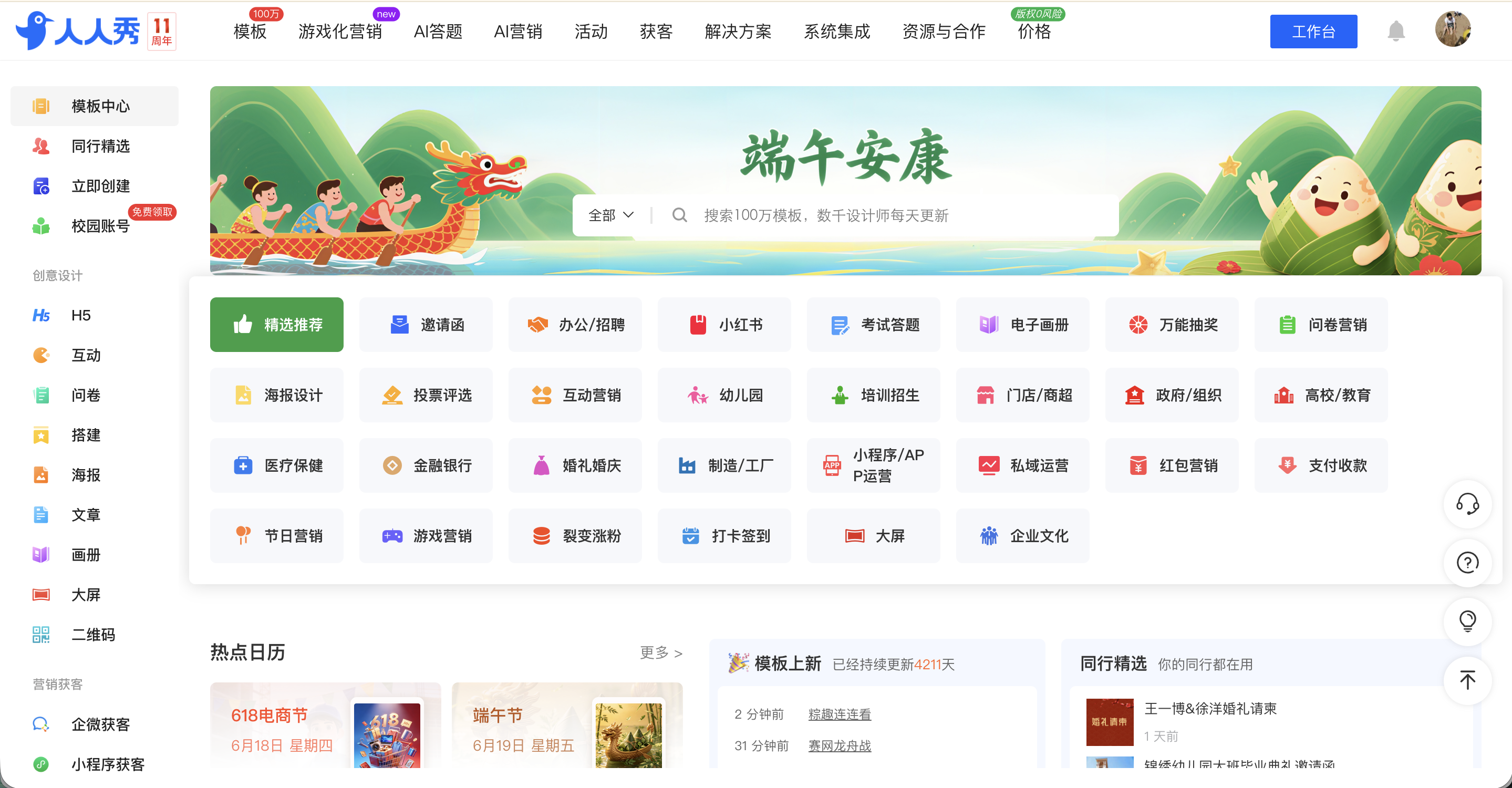Open AI营销 in the top navigation
1512x788 pixels.
[517, 31]
